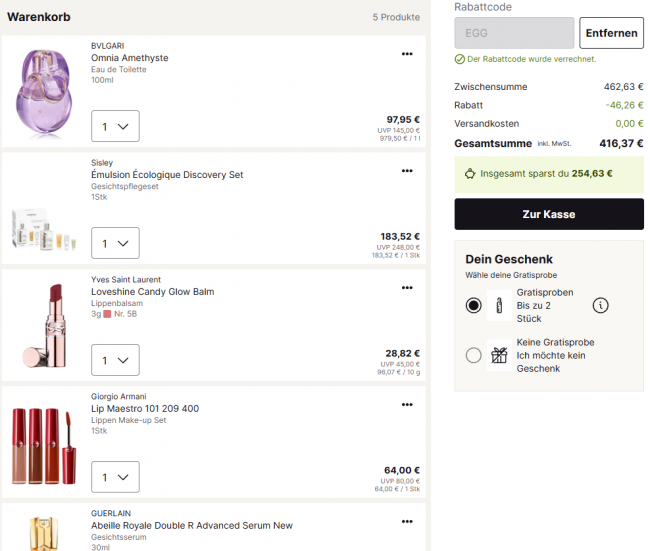Open Omnia Amethyste product link
Image resolution: width=650 pixels, height=551 pixels.
[x=130, y=58]
